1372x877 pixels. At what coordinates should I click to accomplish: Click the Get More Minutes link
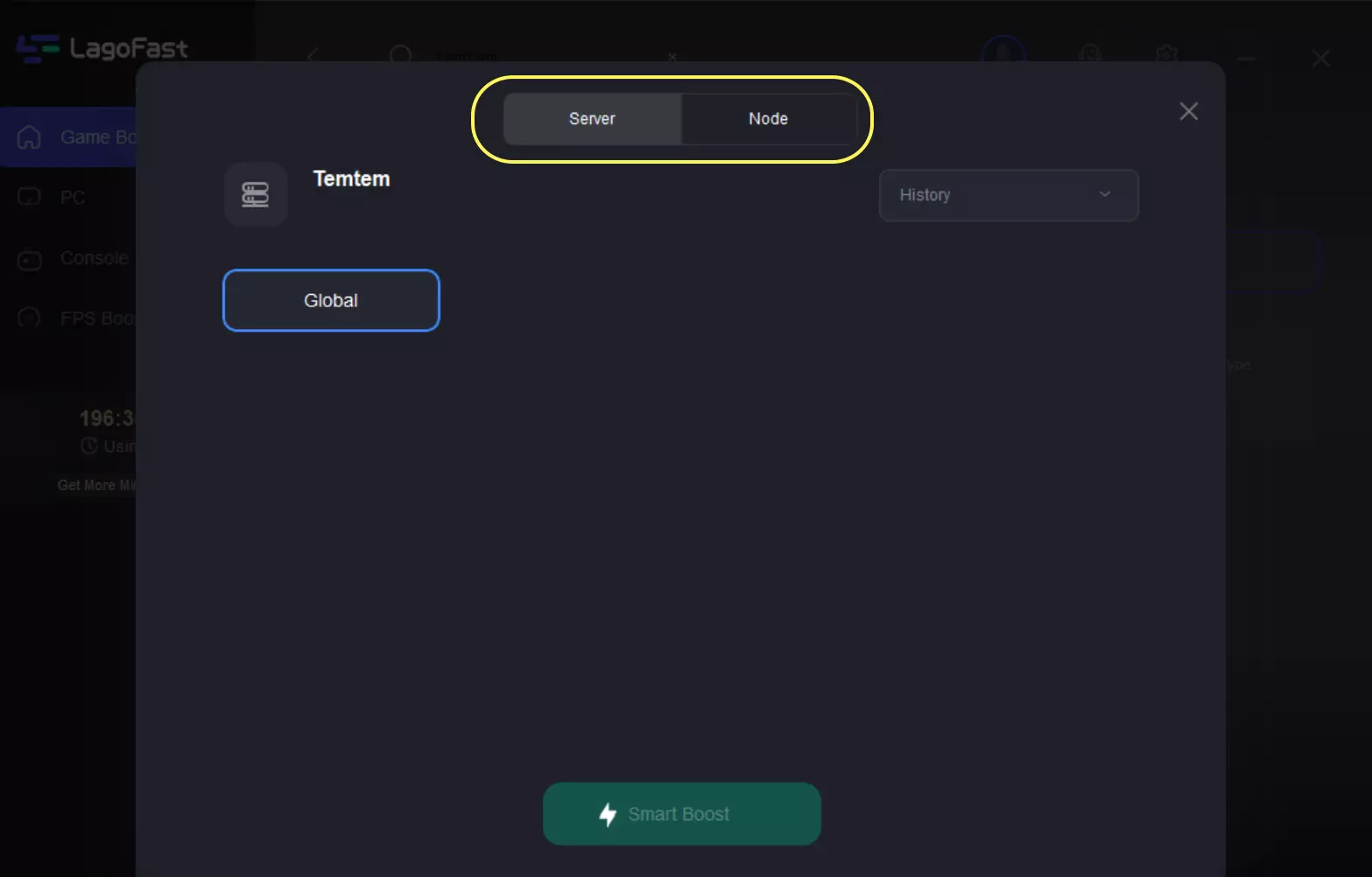[x=96, y=485]
